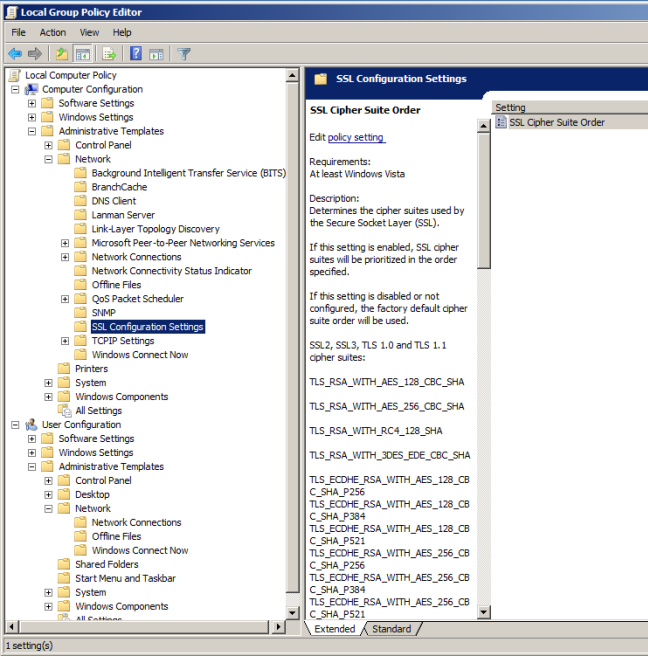Click the BranchCache folder icon
Image resolution: width=648 pixels, height=656 pixels.
pyautogui.click(x=80, y=187)
